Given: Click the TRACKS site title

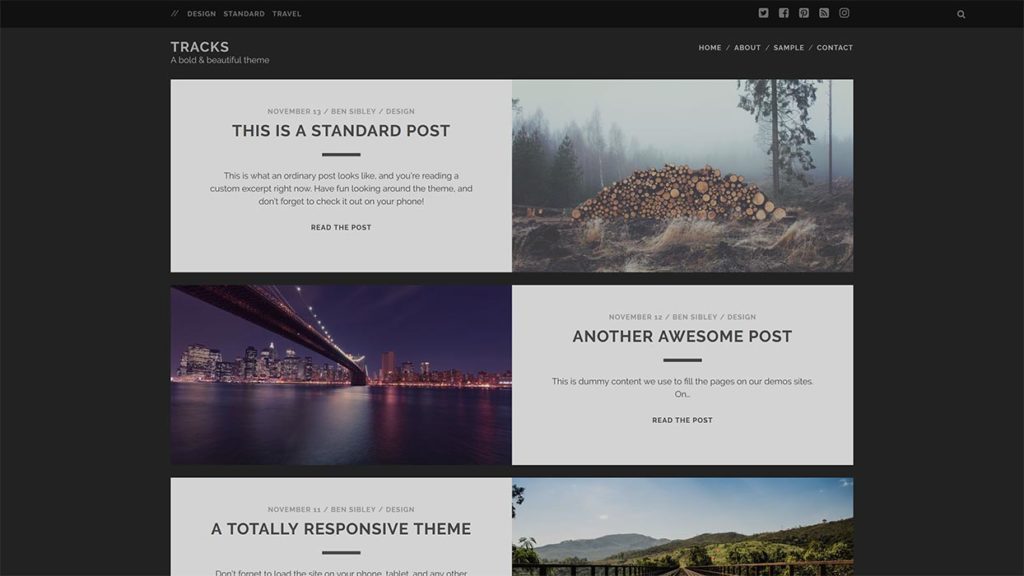Looking at the screenshot, I should click(199, 47).
